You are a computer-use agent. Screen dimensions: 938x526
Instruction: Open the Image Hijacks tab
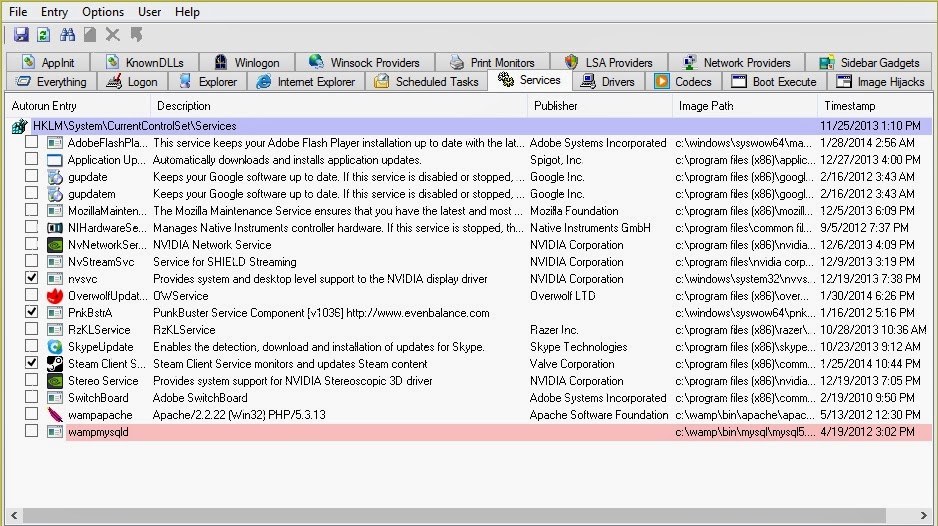(x=880, y=81)
